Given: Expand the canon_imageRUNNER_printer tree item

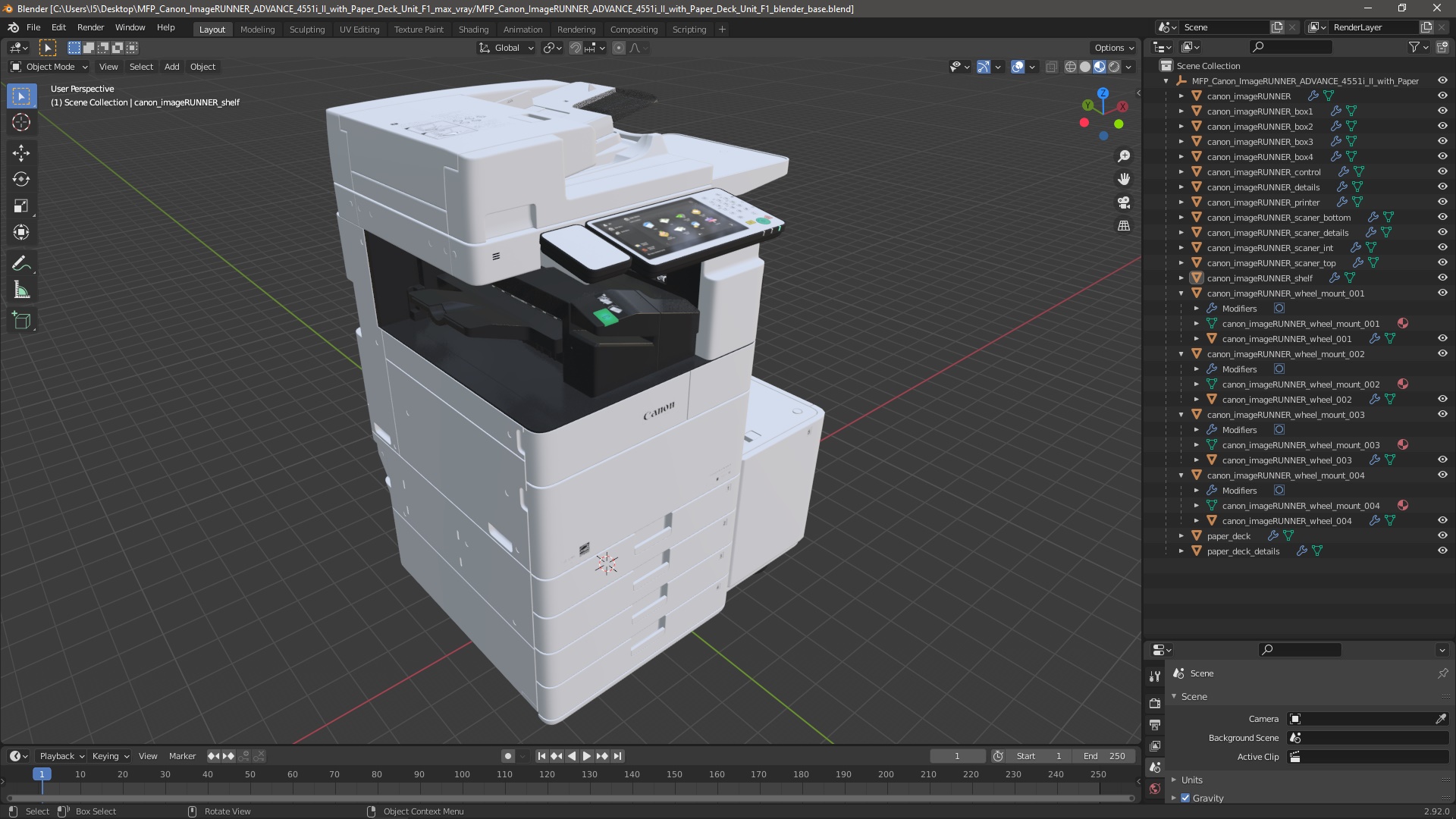Looking at the screenshot, I should (x=1181, y=202).
